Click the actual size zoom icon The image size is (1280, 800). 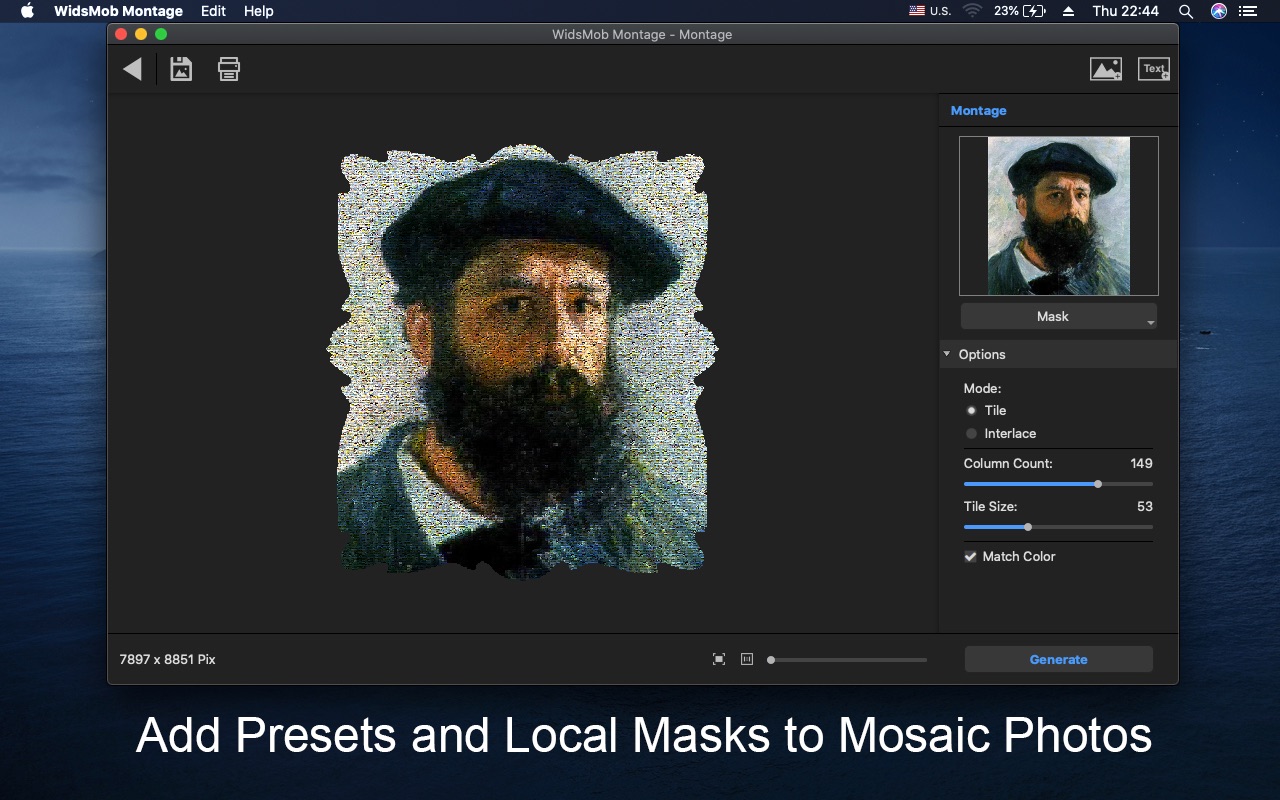point(747,659)
